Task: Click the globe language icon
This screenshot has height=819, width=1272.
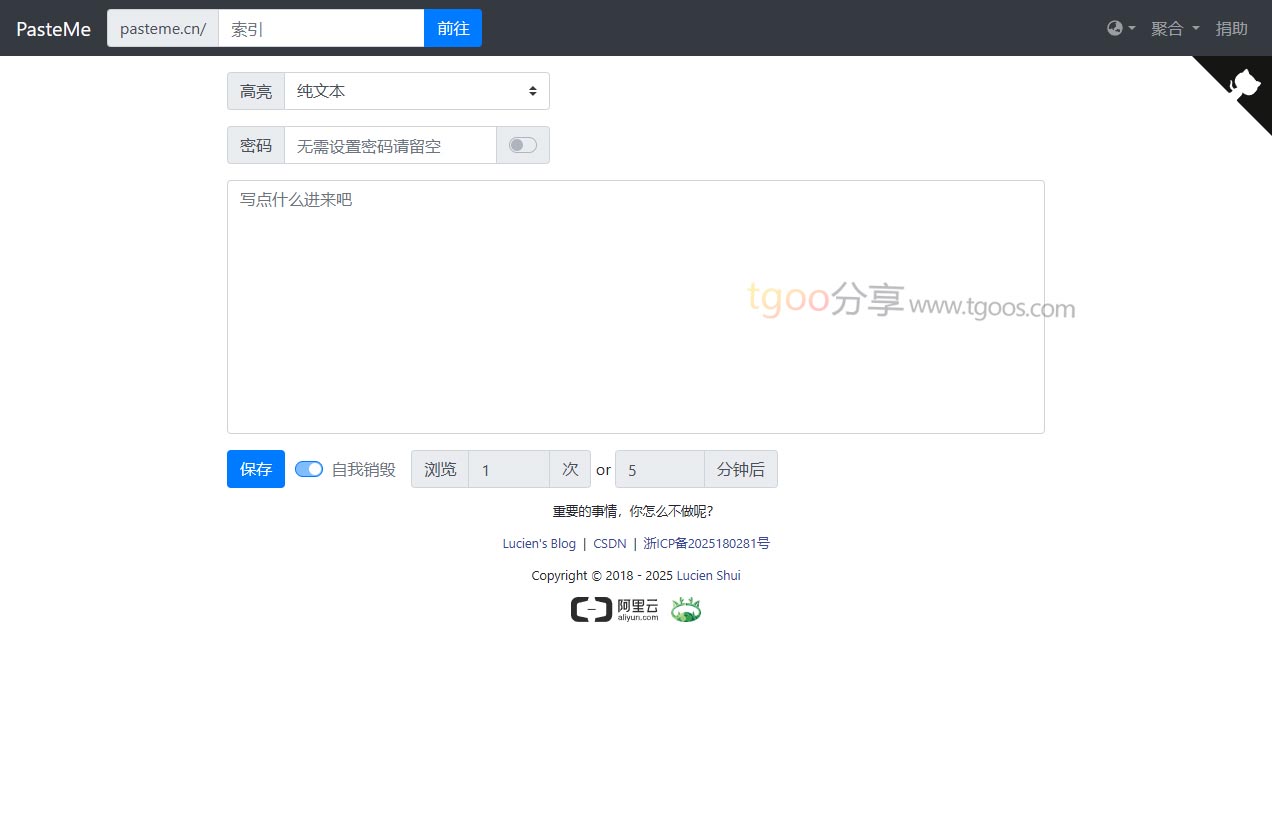Action: 1120,28
